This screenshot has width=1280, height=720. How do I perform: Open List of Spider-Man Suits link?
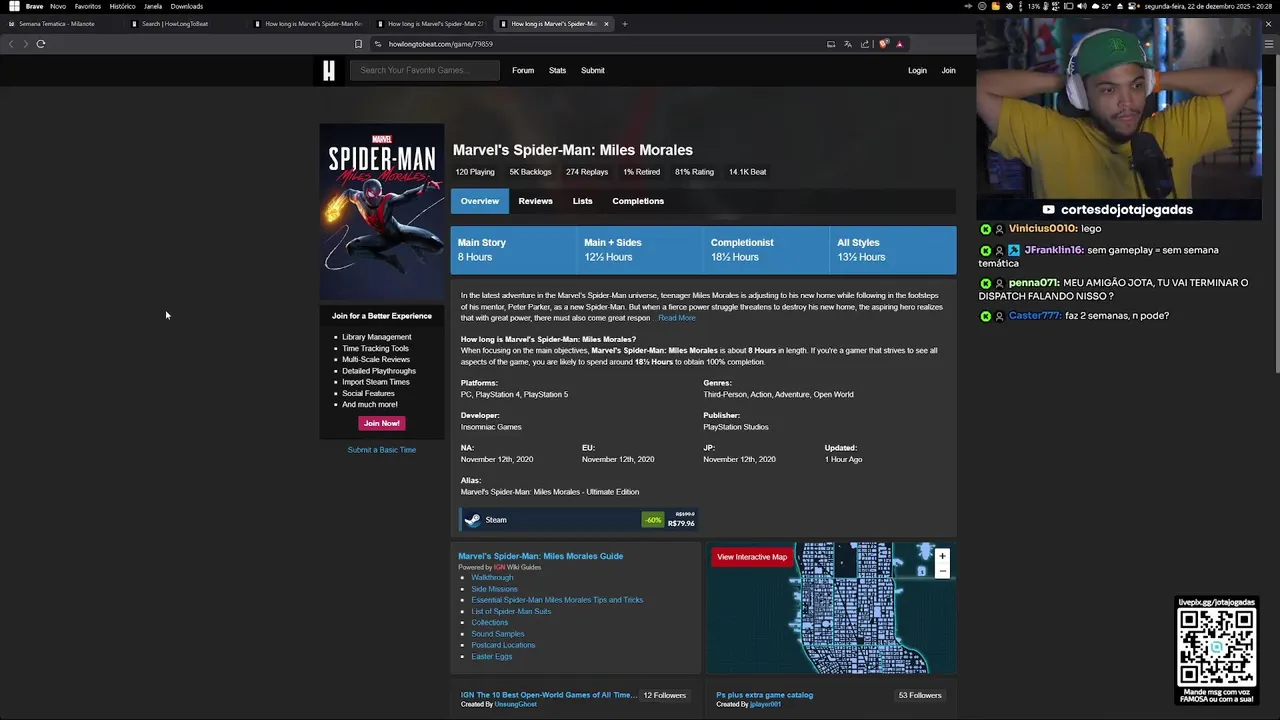[x=511, y=611]
